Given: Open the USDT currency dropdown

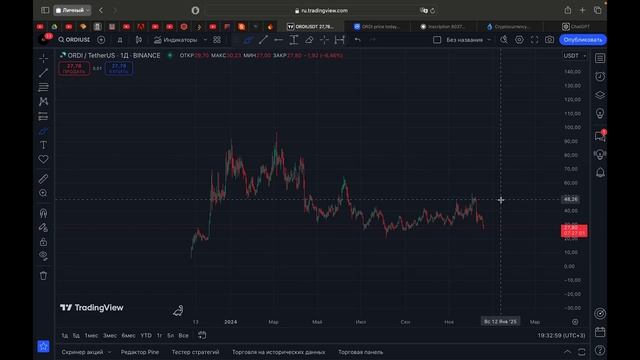Looking at the screenshot, I should pos(575,56).
